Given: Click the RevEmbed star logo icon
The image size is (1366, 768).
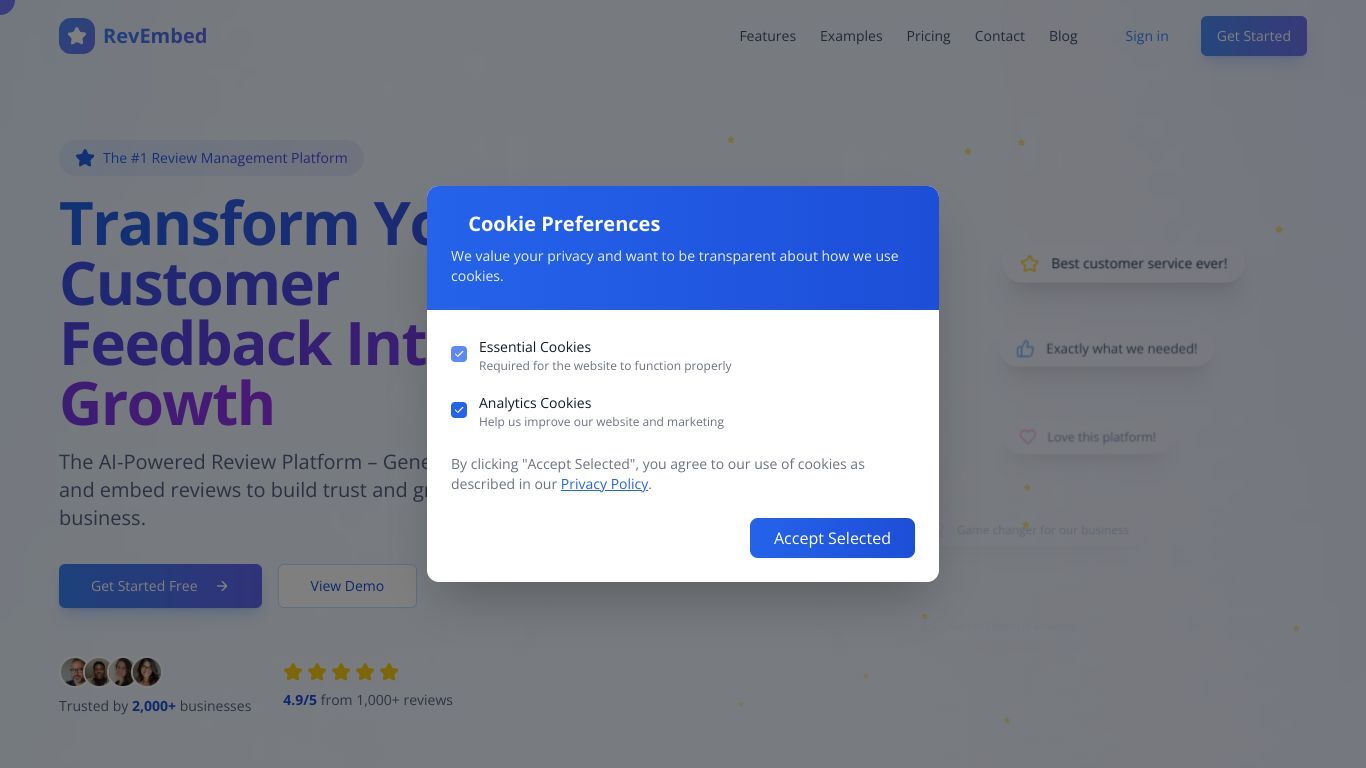Looking at the screenshot, I should pyautogui.click(x=77, y=36).
